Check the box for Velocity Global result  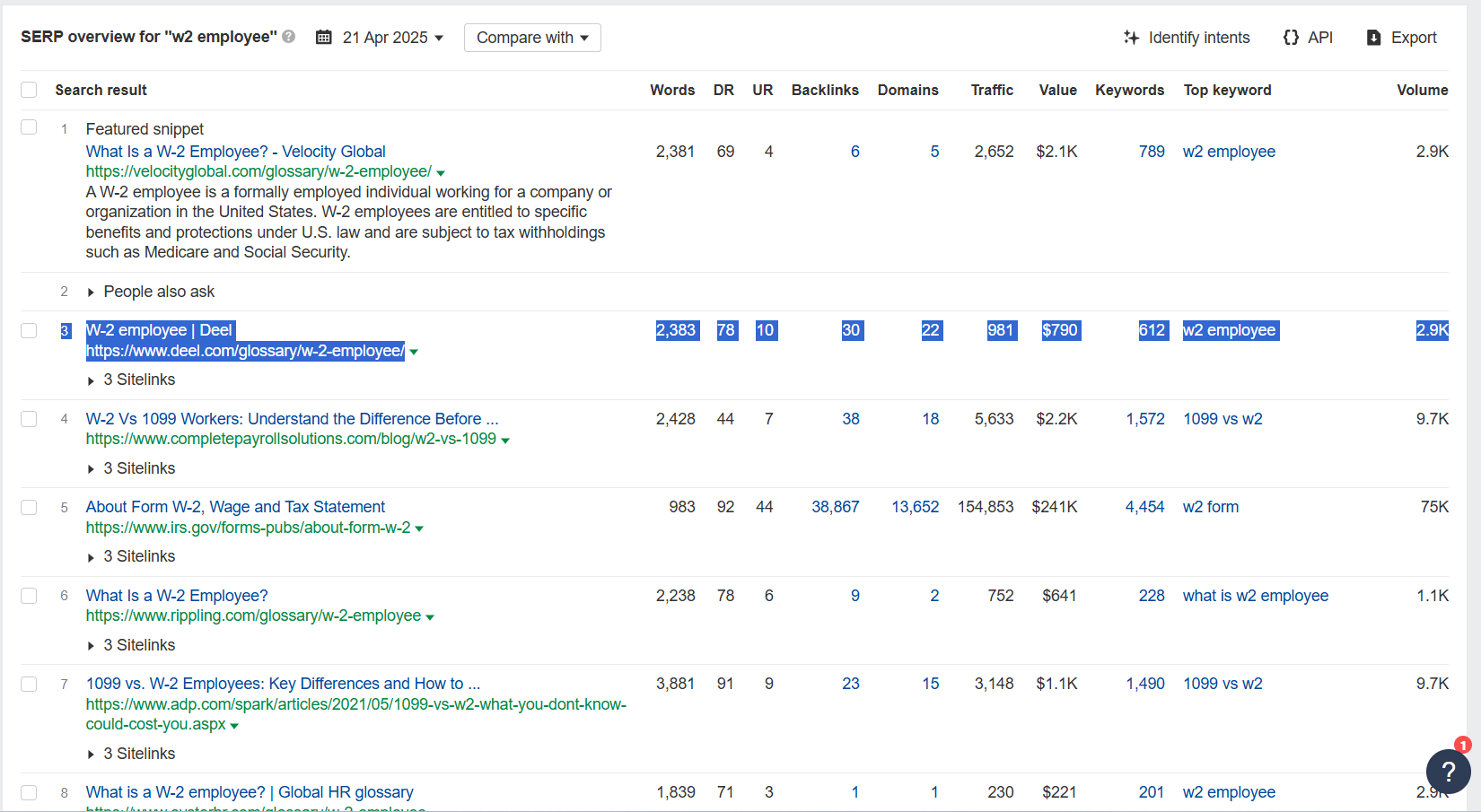point(29,127)
